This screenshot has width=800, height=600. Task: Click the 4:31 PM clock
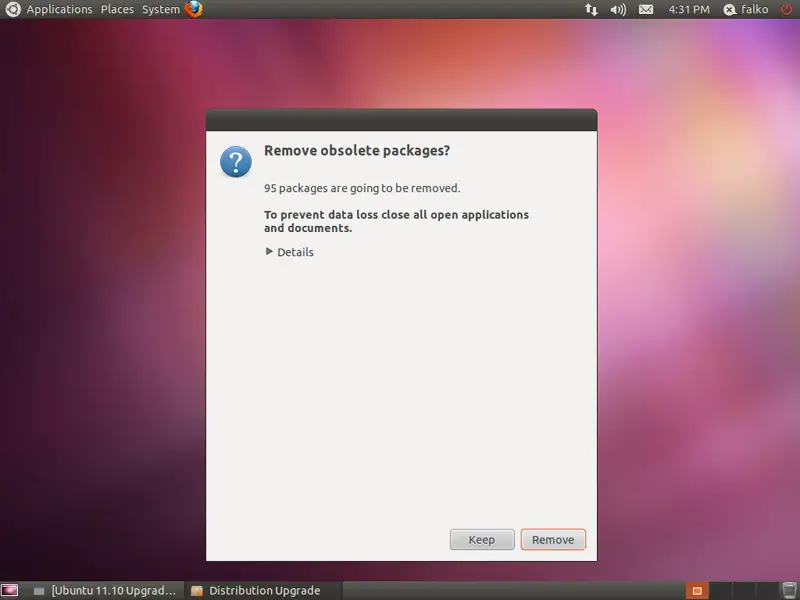pos(689,9)
